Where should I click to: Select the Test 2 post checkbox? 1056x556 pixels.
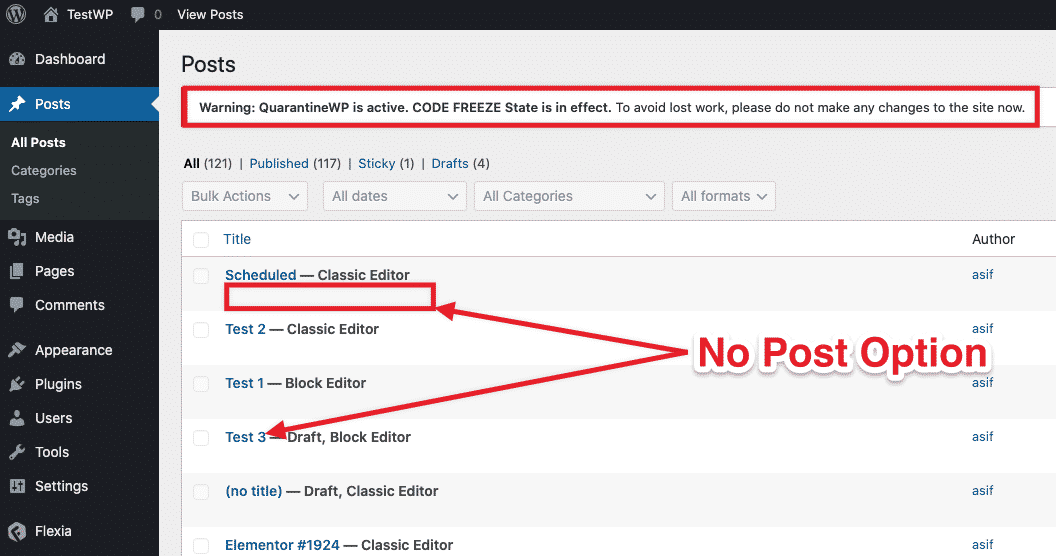[x=201, y=330]
